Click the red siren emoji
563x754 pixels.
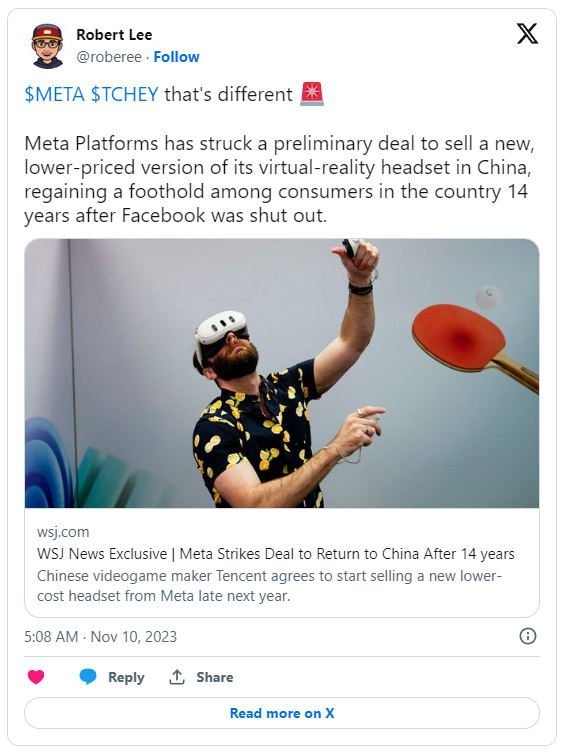click(x=312, y=94)
